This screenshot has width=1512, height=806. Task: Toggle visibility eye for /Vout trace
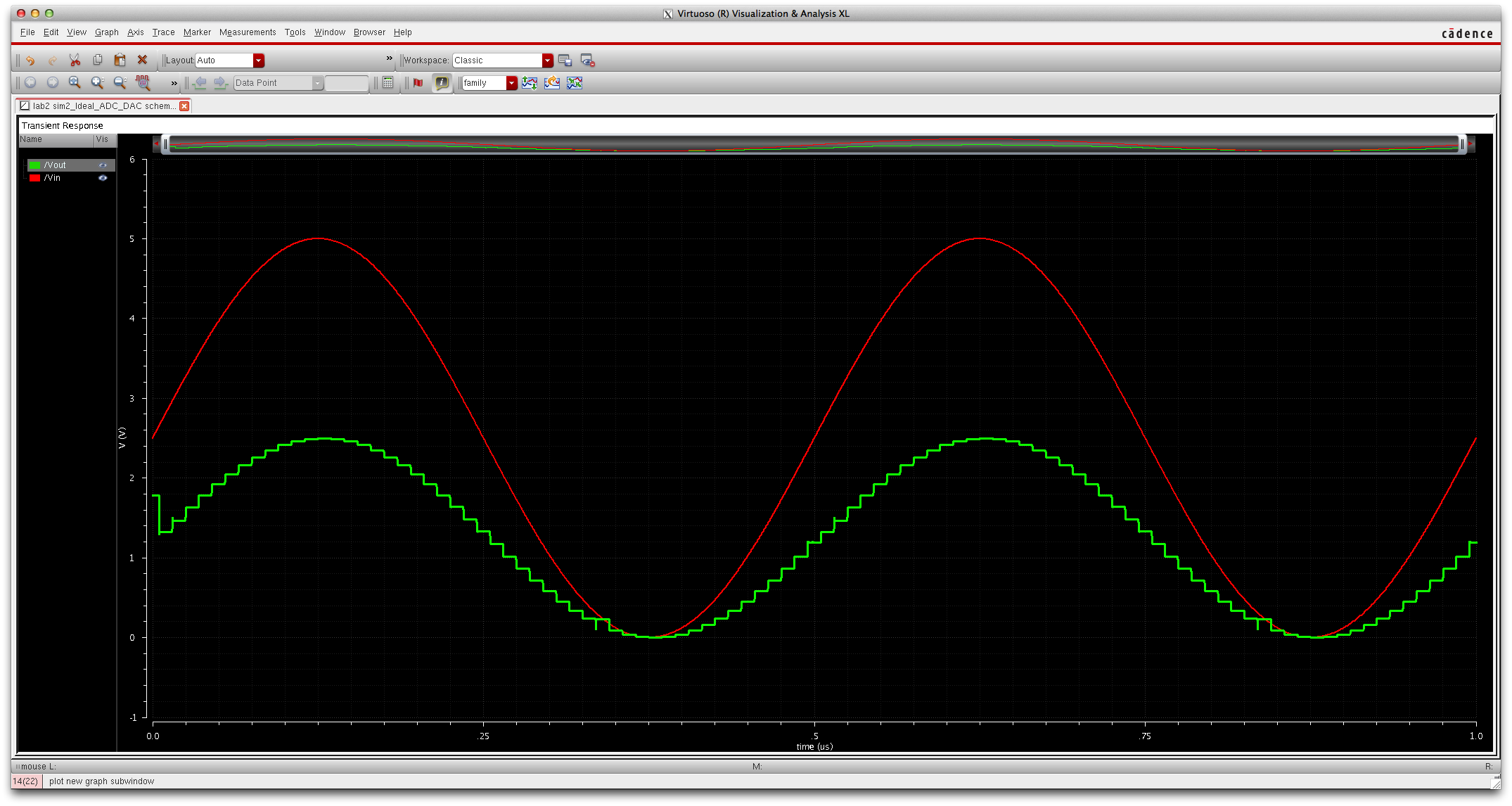[x=103, y=165]
